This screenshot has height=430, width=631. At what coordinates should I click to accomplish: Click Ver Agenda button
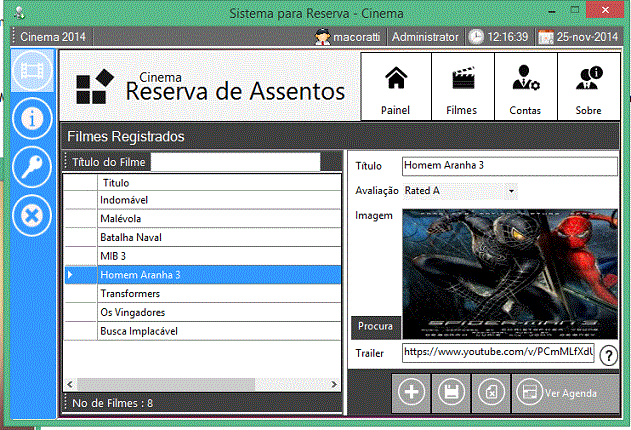(x=565, y=392)
